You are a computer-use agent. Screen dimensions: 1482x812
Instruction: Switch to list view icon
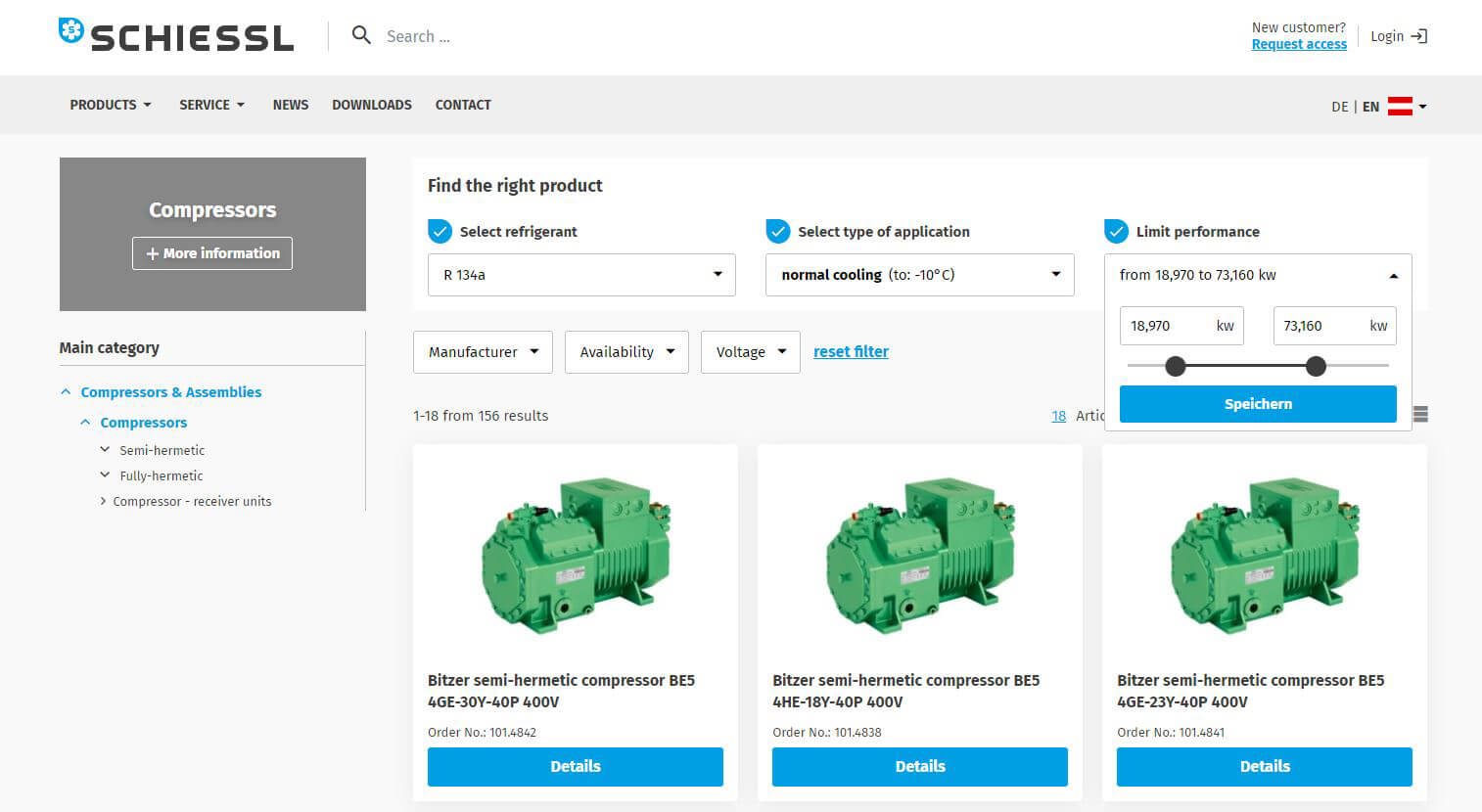tap(1420, 415)
